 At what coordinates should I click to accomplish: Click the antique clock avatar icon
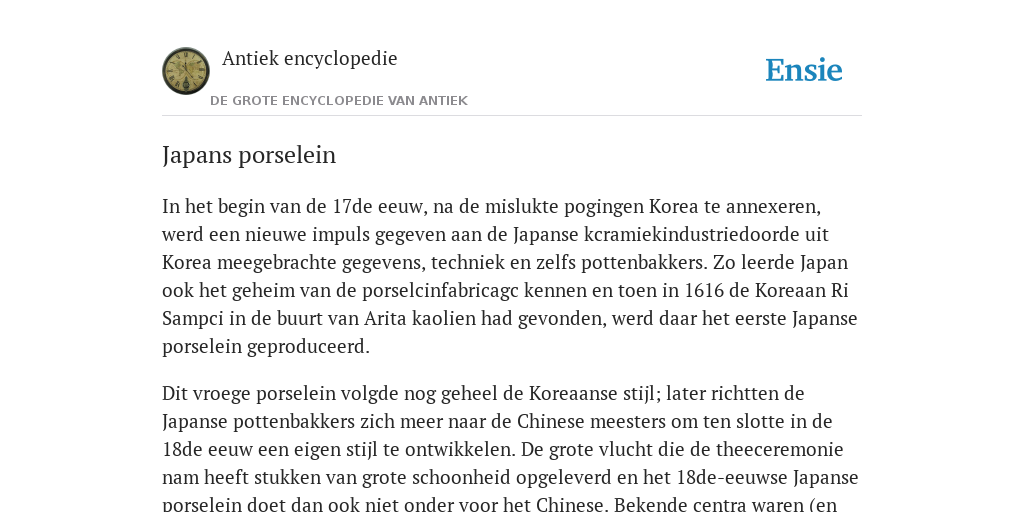(186, 71)
